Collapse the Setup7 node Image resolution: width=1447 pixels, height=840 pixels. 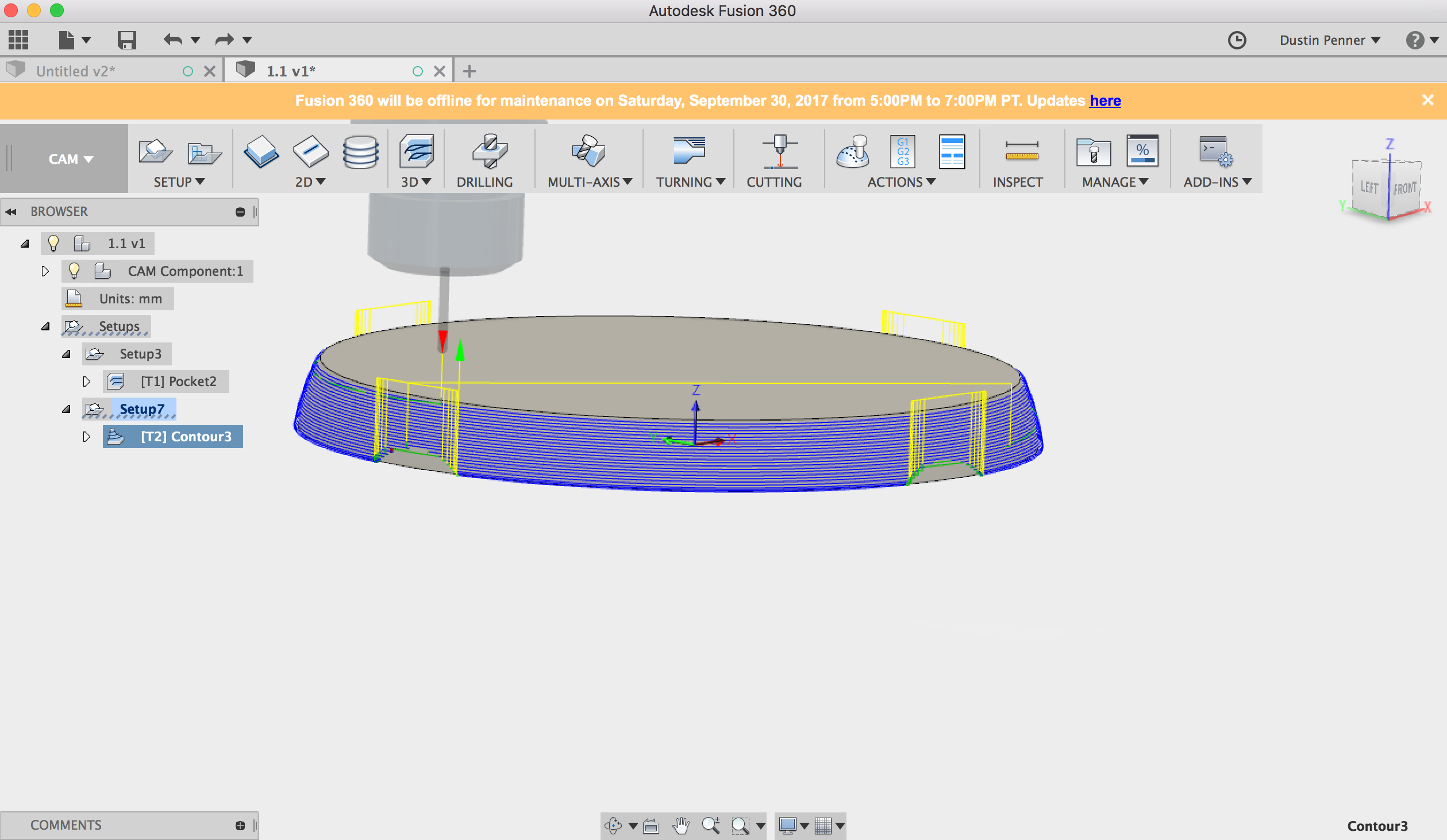[x=66, y=409]
